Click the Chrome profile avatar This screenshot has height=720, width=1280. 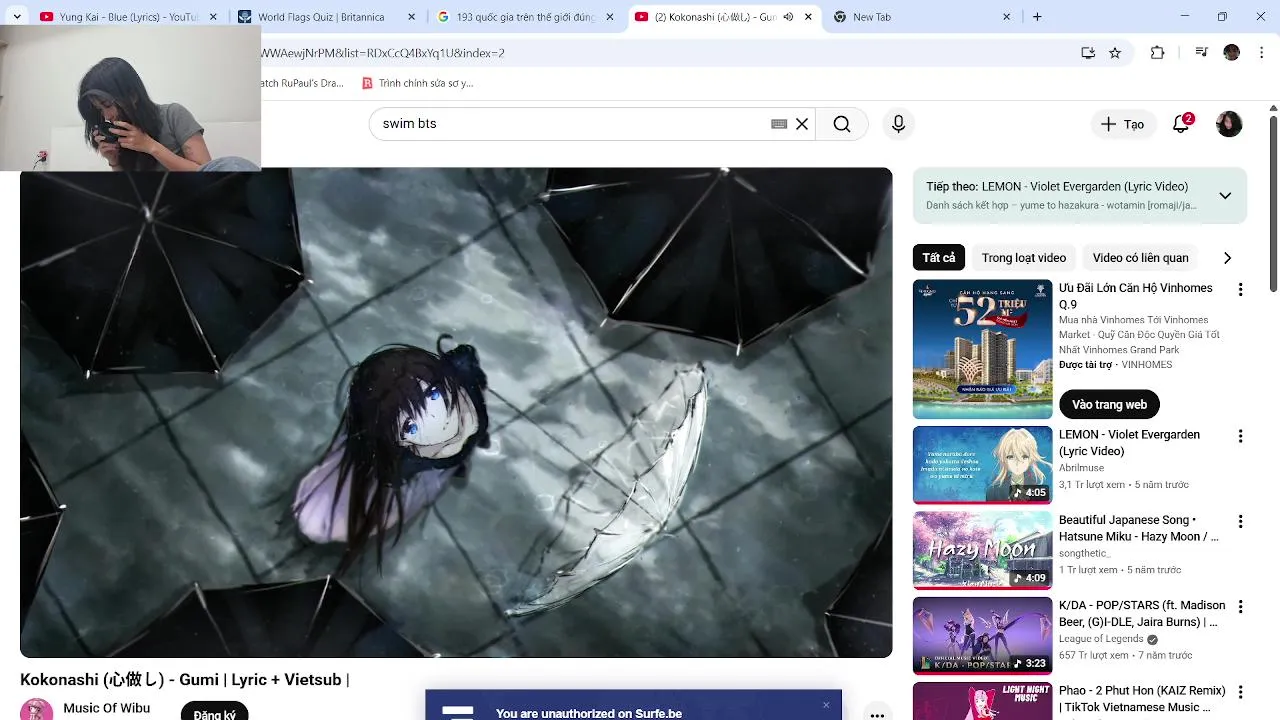(1232, 53)
